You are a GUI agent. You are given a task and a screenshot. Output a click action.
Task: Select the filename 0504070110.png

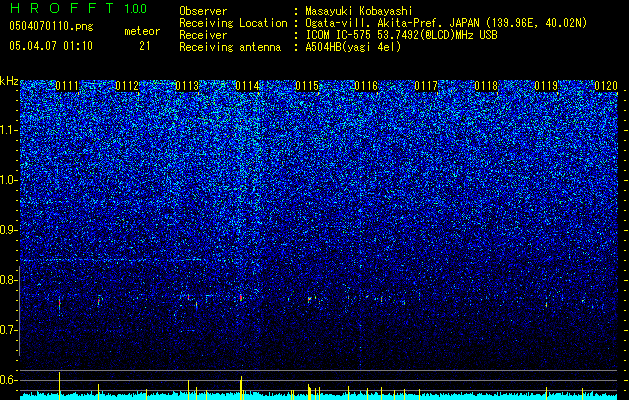51,27
